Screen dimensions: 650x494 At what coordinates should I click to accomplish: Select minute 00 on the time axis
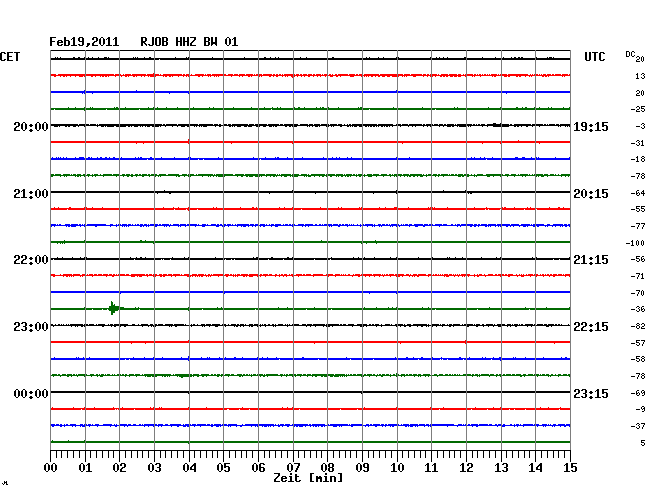pyautogui.click(x=51, y=467)
